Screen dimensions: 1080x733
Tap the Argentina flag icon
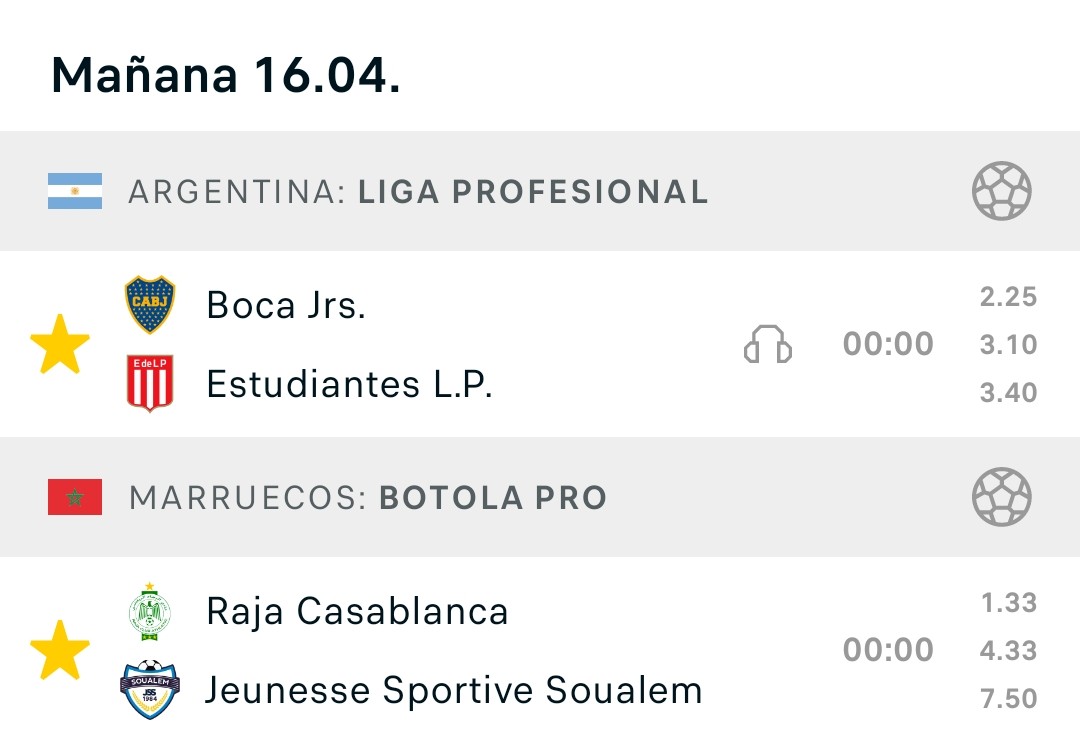(x=75, y=191)
